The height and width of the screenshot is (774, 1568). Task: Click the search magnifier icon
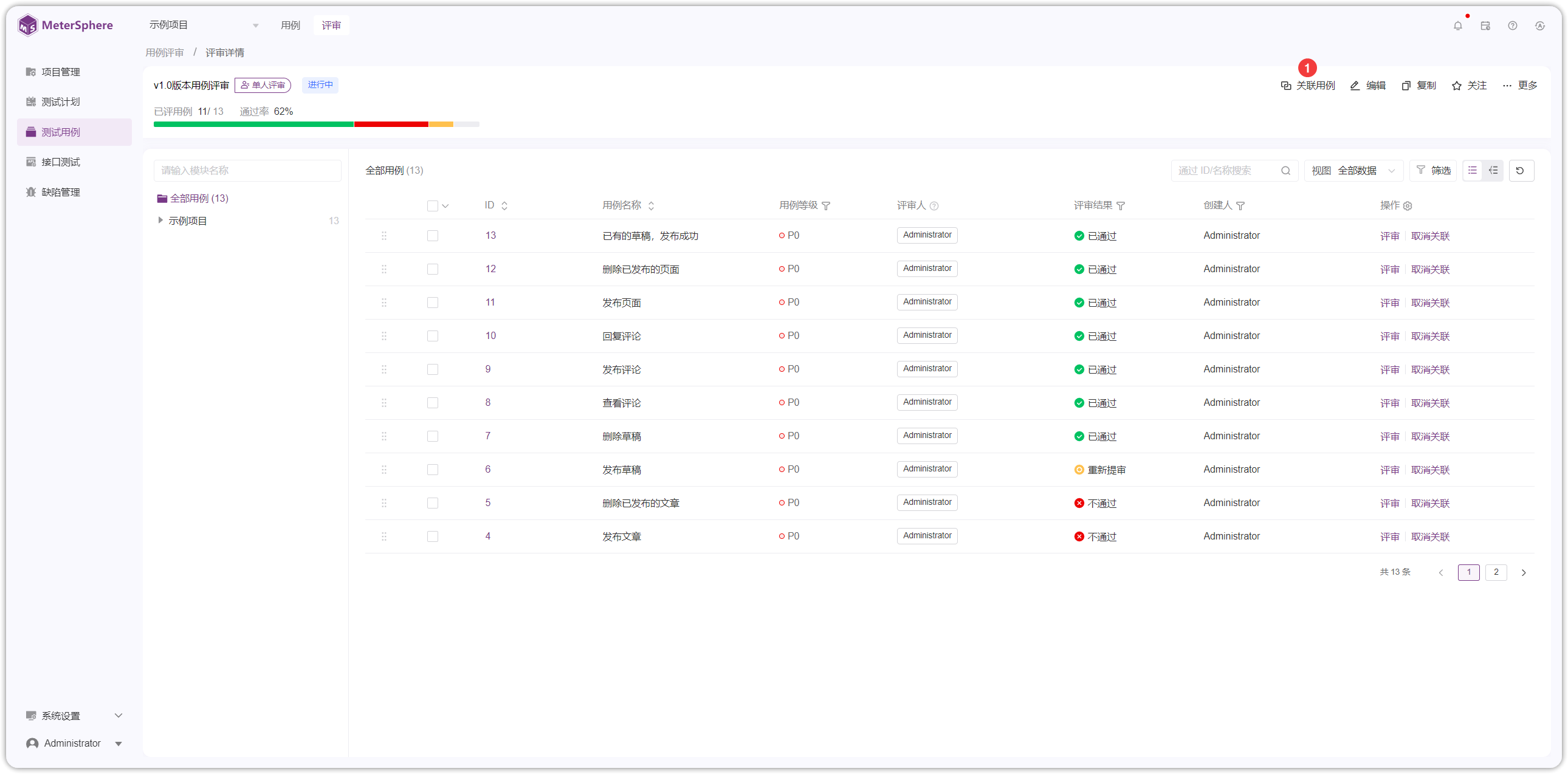tap(1285, 171)
